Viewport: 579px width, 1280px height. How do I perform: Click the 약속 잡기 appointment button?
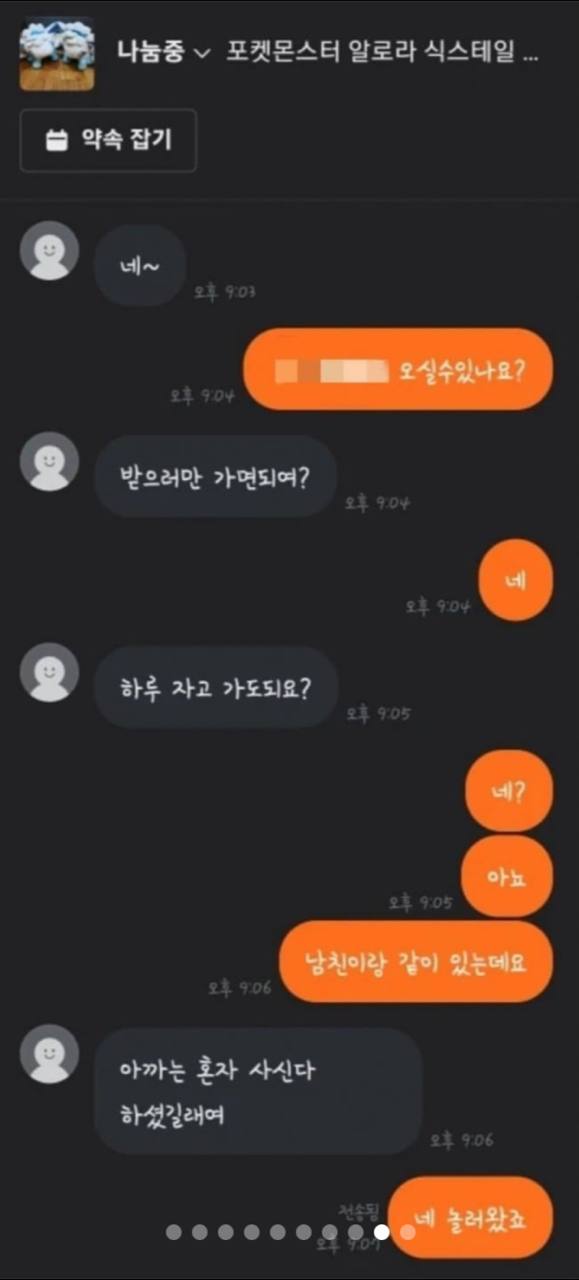click(109, 140)
